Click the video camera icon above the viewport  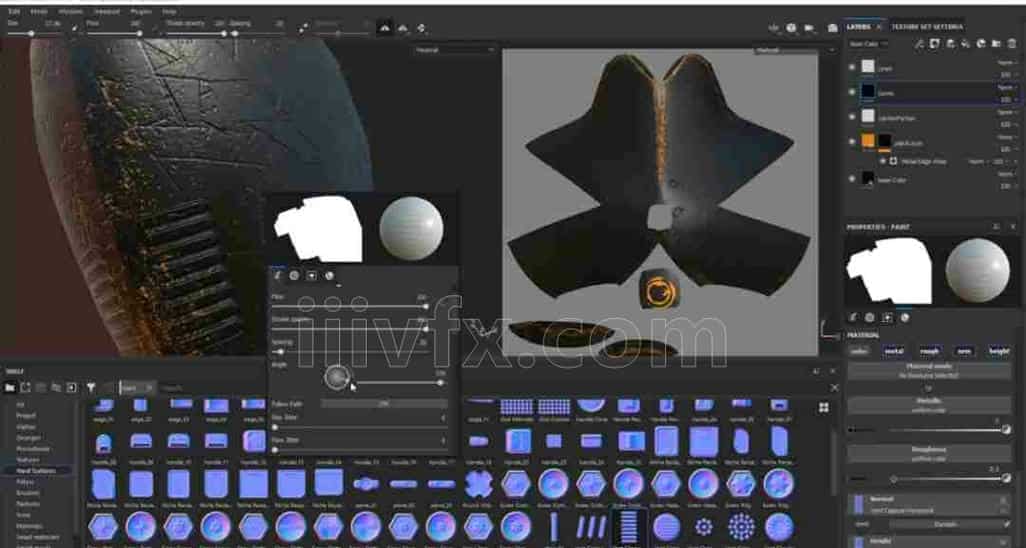pos(810,27)
